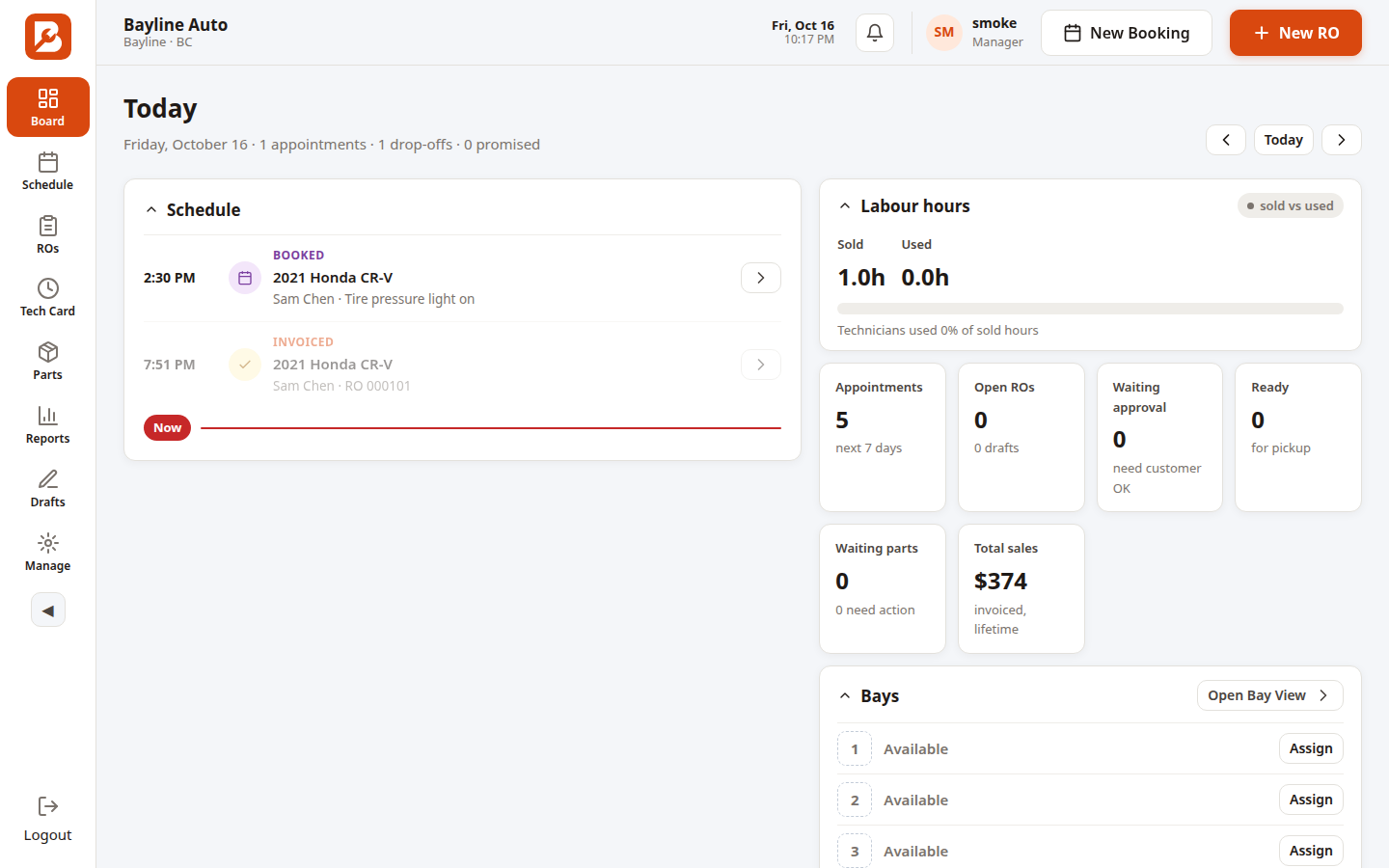Collapse the Schedule panel
Screen dimensions: 1389x868
point(151,210)
